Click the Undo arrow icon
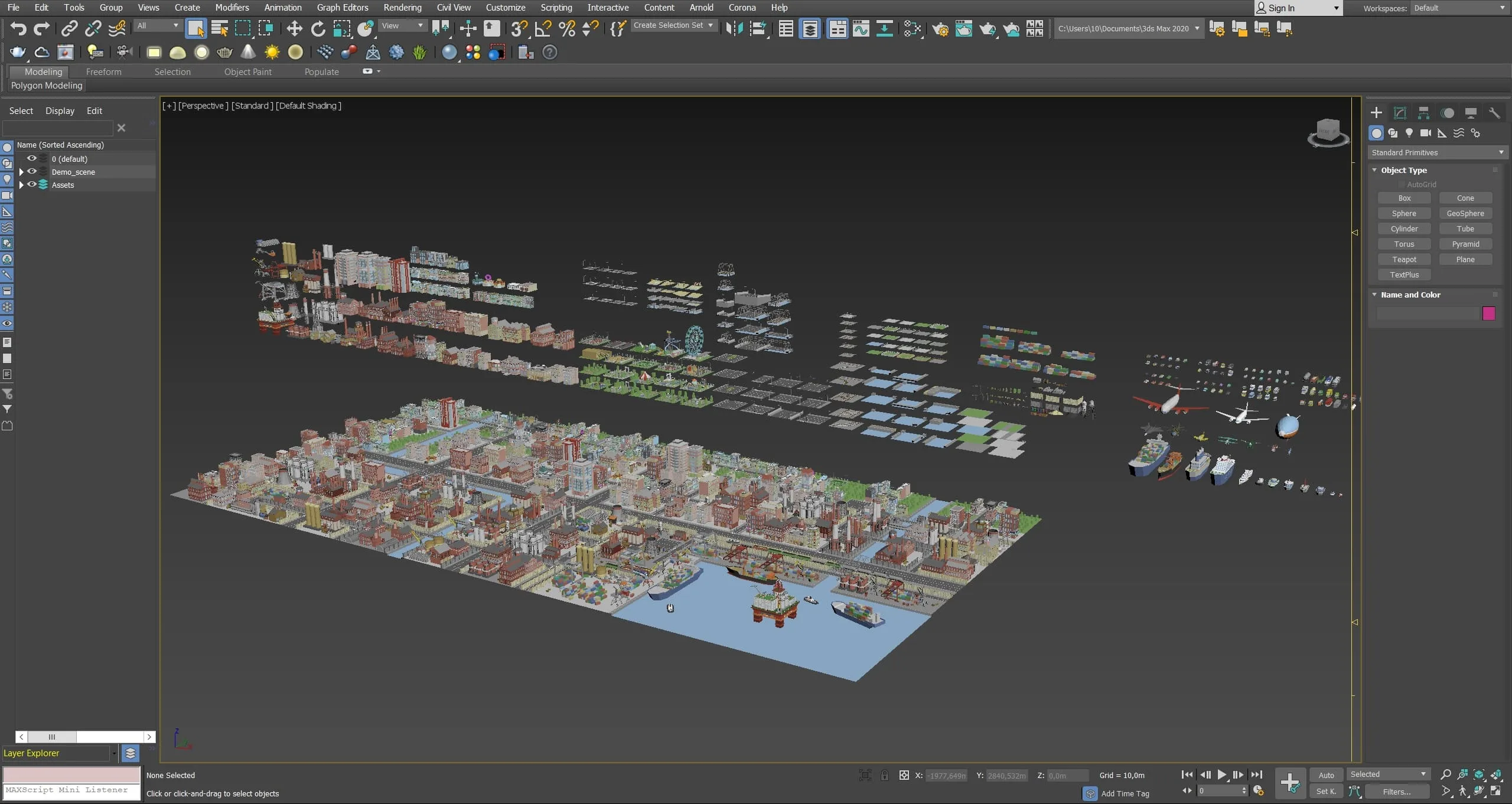This screenshot has height=804, width=1512. (x=18, y=28)
